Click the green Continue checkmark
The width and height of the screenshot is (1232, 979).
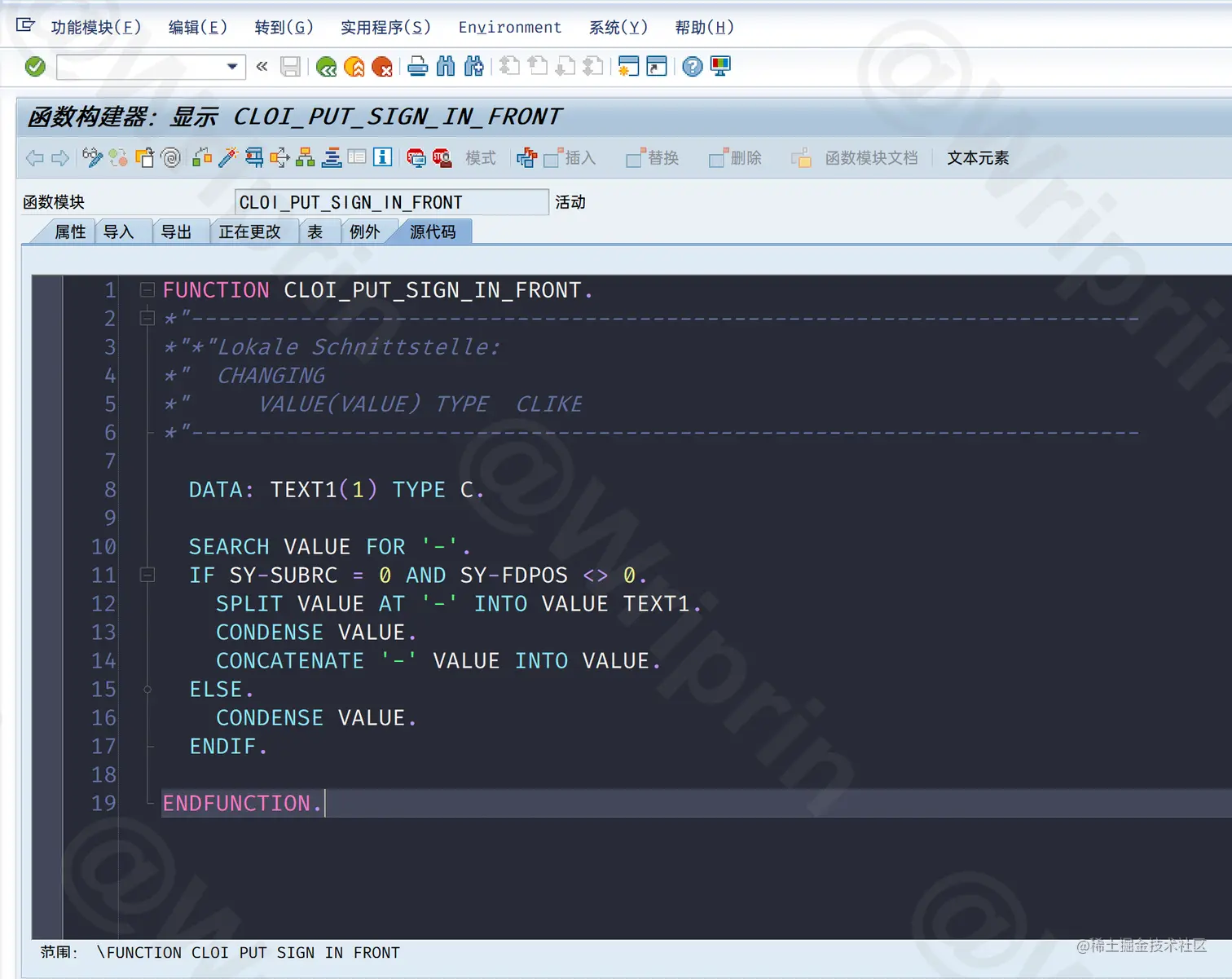point(34,67)
